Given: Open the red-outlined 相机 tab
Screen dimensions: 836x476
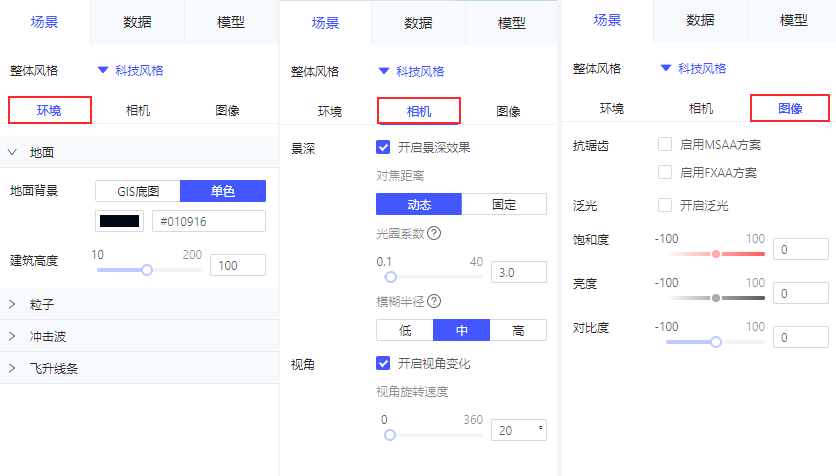Looking at the screenshot, I should pos(418,110).
